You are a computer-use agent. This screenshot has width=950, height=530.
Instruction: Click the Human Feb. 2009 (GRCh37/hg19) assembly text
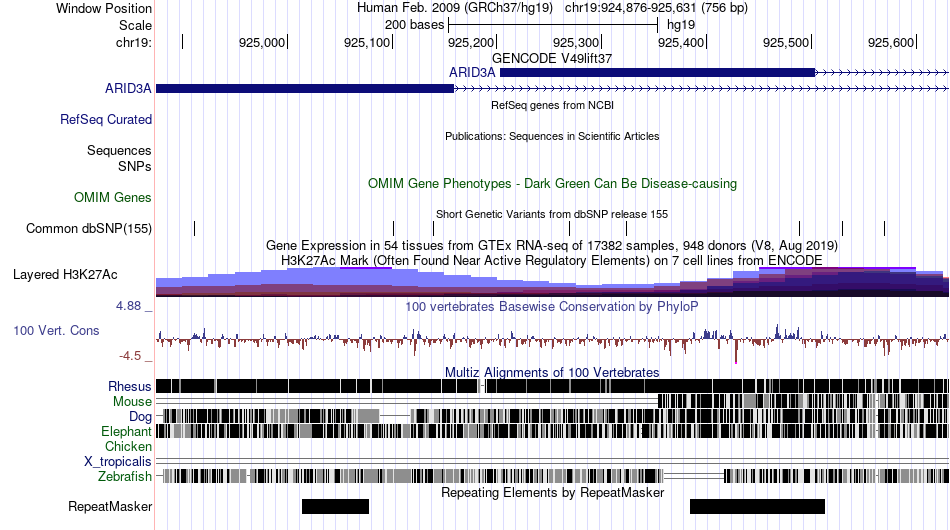(x=454, y=8)
